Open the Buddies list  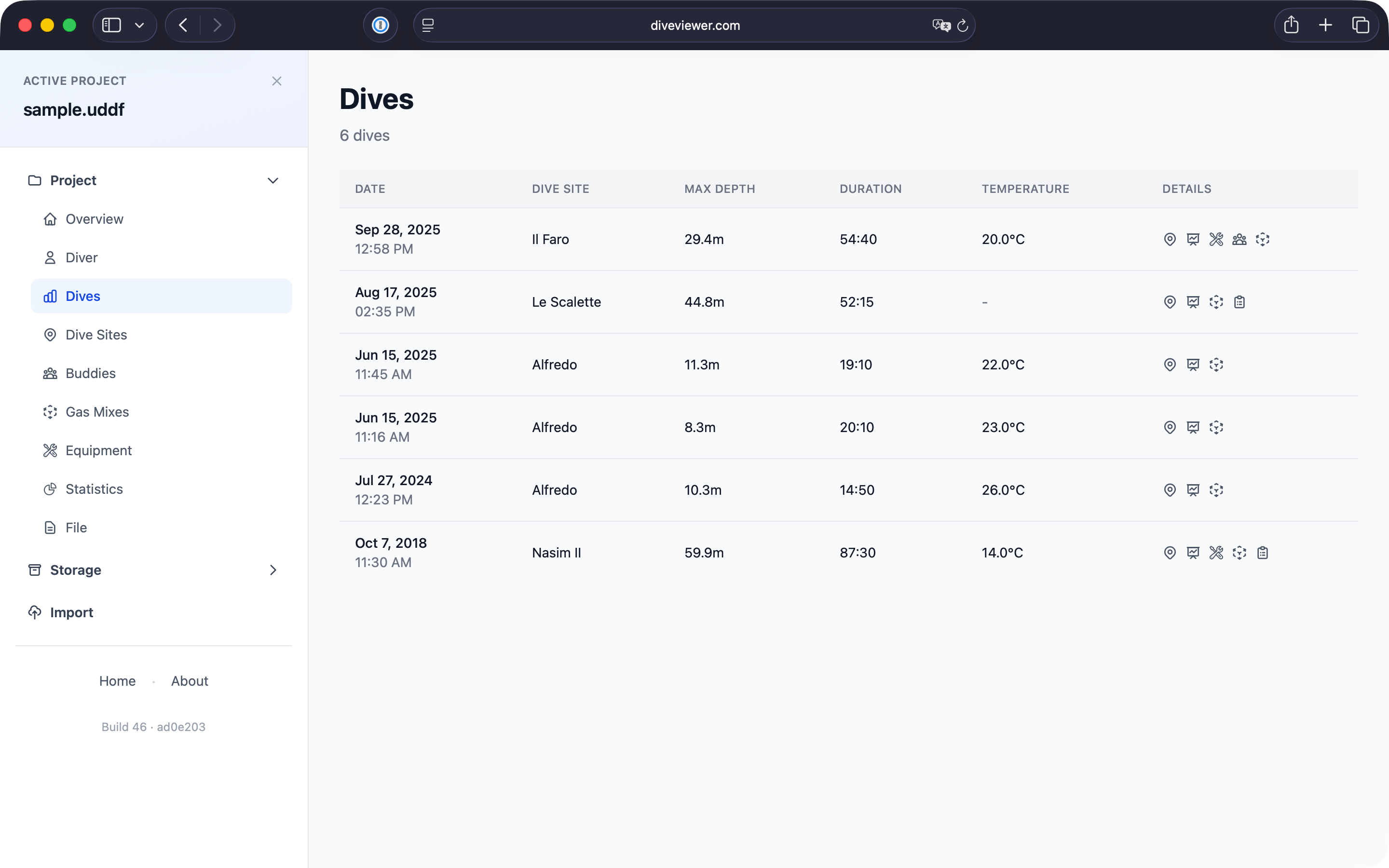pyautogui.click(x=91, y=373)
